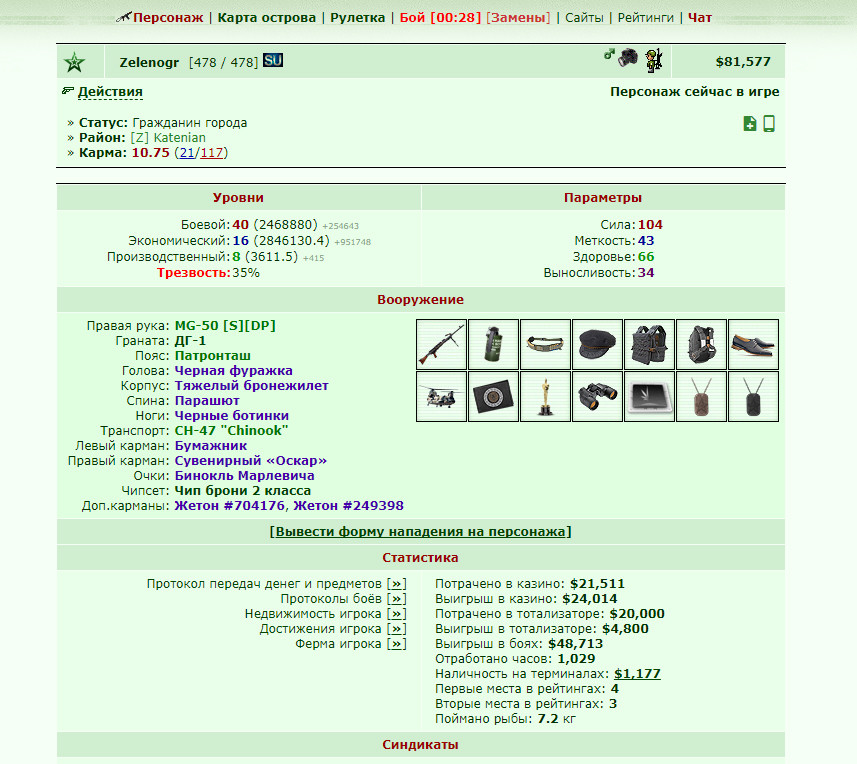Click the green mobile phone icon

[x=769, y=124]
